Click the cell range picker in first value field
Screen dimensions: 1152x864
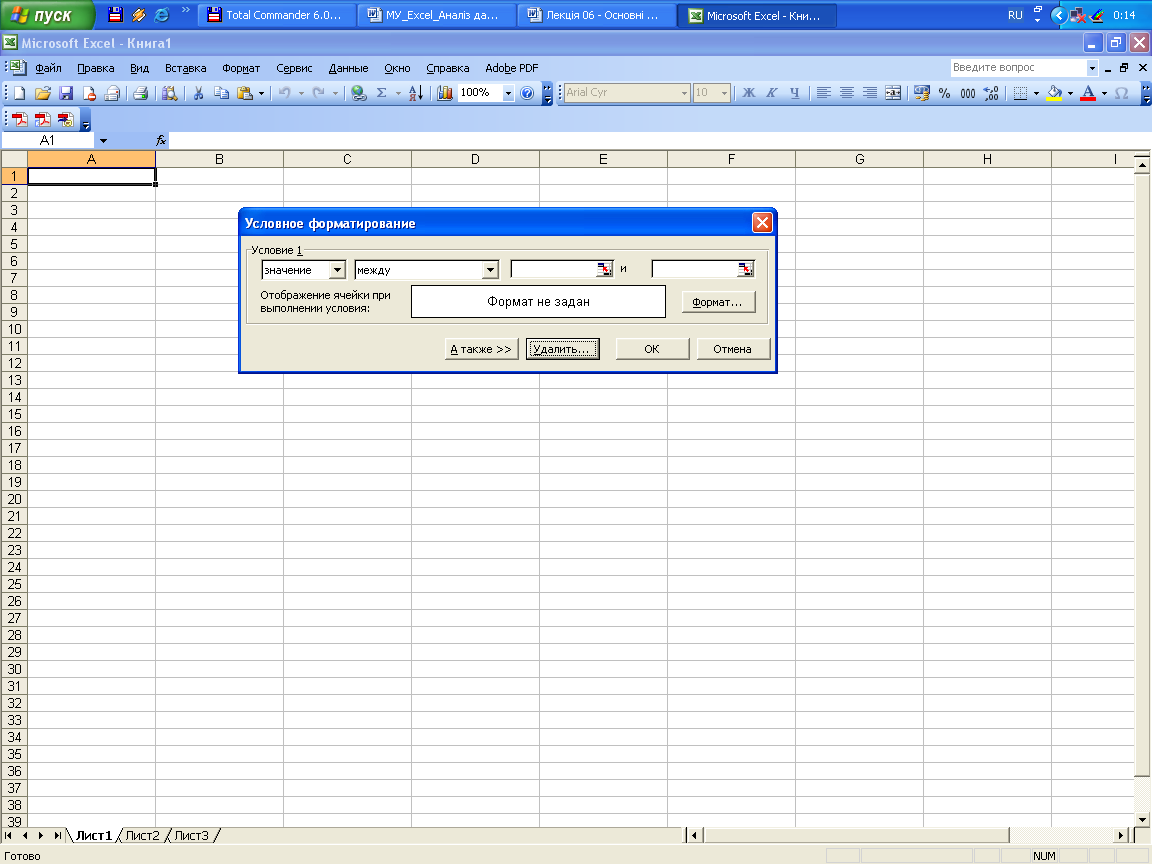(x=604, y=269)
